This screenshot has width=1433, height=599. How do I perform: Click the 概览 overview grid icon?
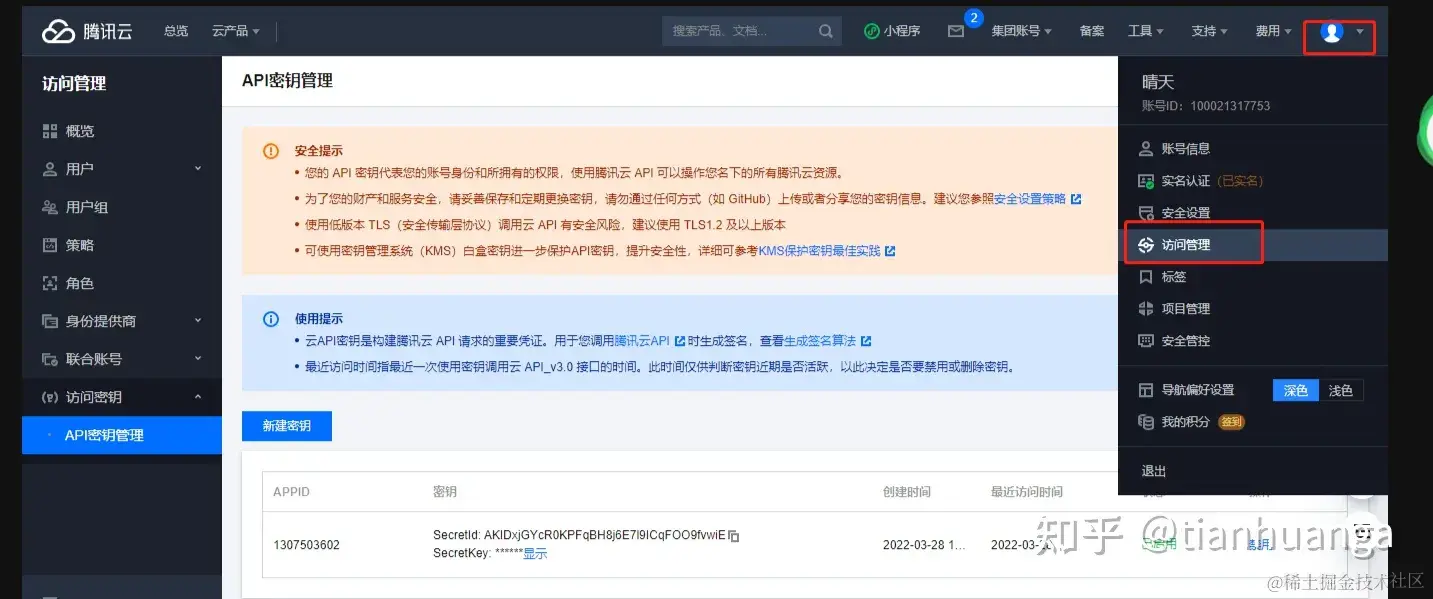[50, 131]
